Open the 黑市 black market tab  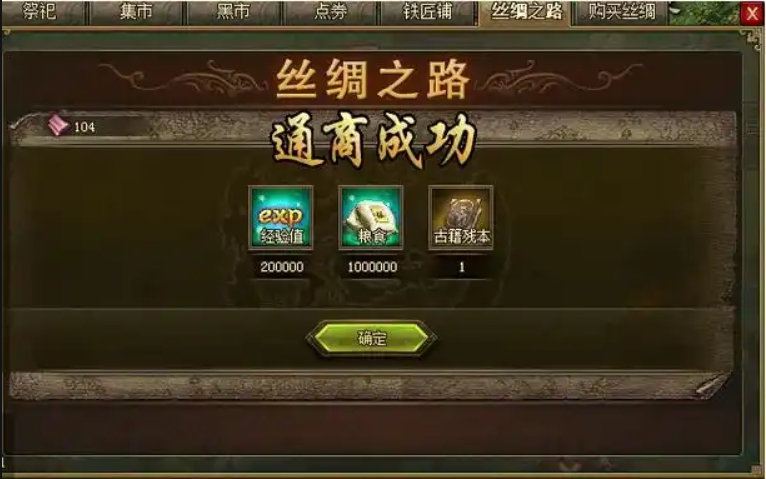[x=233, y=12]
